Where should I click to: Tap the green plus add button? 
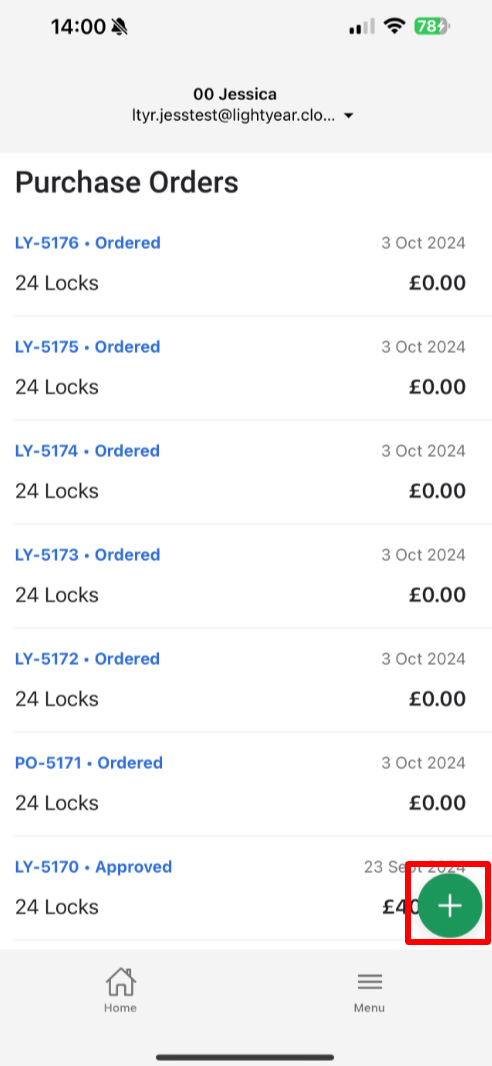[x=450, y=906]
